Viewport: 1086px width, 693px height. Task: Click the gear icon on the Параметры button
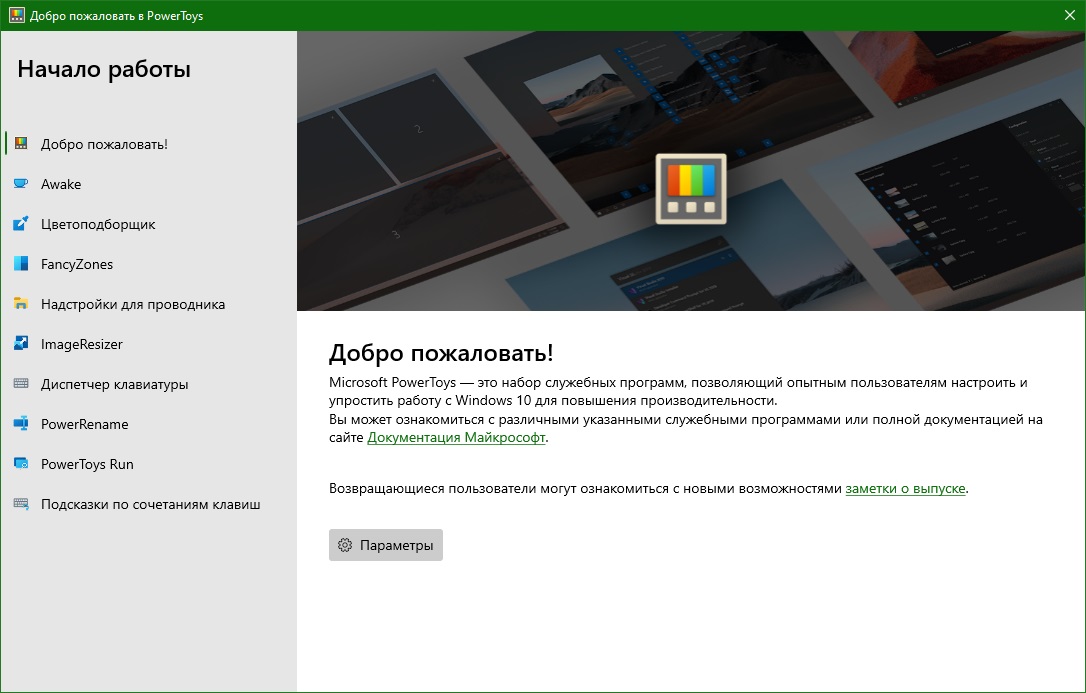coord(346,545)
